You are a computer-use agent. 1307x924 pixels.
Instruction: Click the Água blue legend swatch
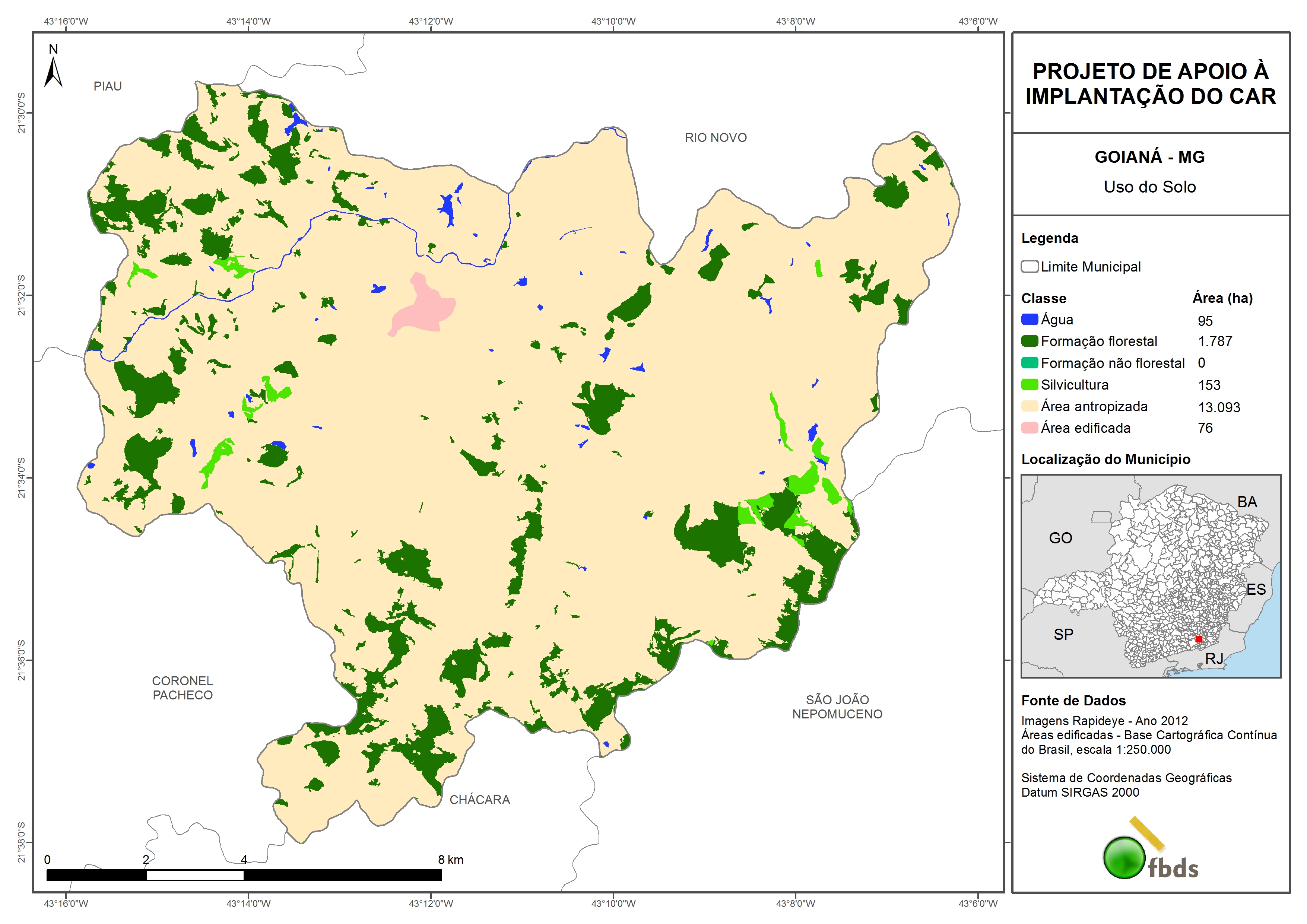(x=1029, y=320)
